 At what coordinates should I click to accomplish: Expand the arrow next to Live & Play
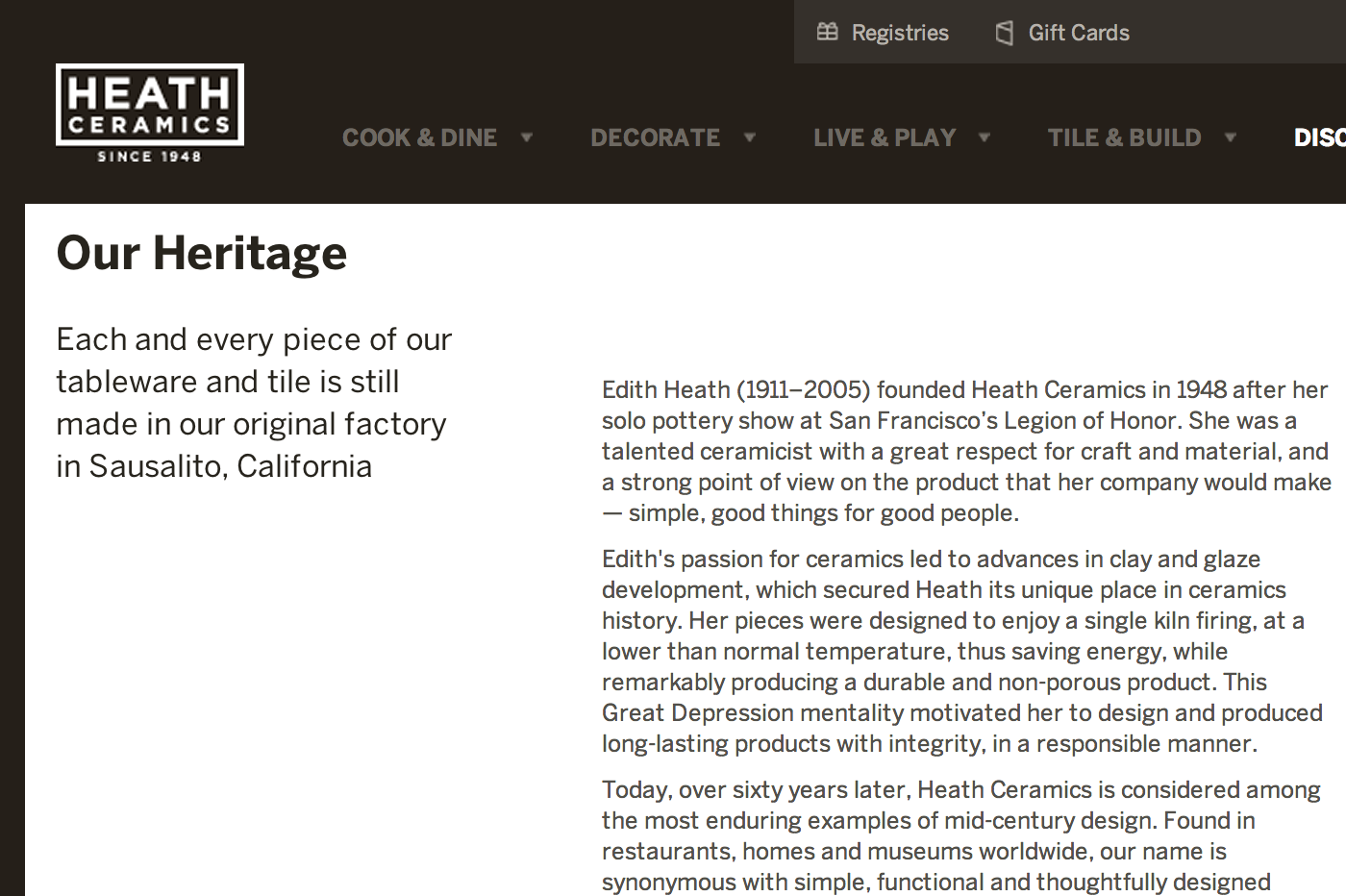[985, 137]
